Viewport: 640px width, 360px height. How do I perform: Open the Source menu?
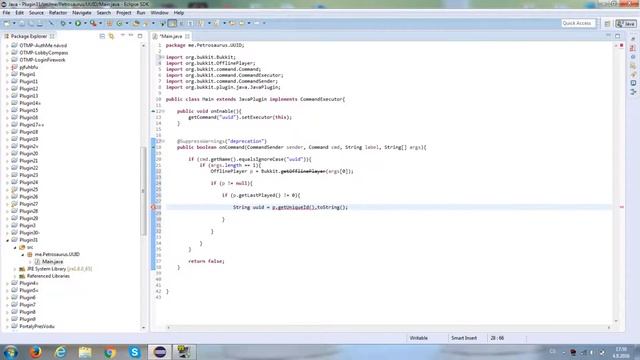[36, 13]
